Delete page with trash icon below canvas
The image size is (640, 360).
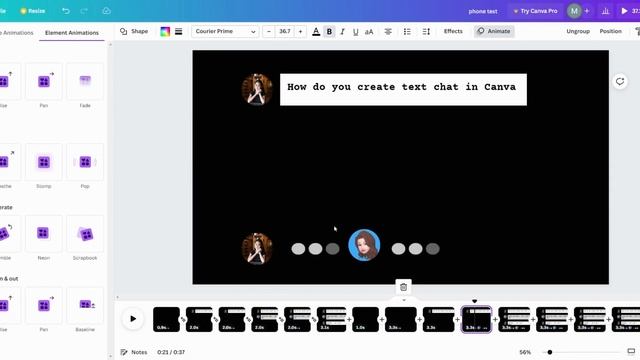click(403, 287)
